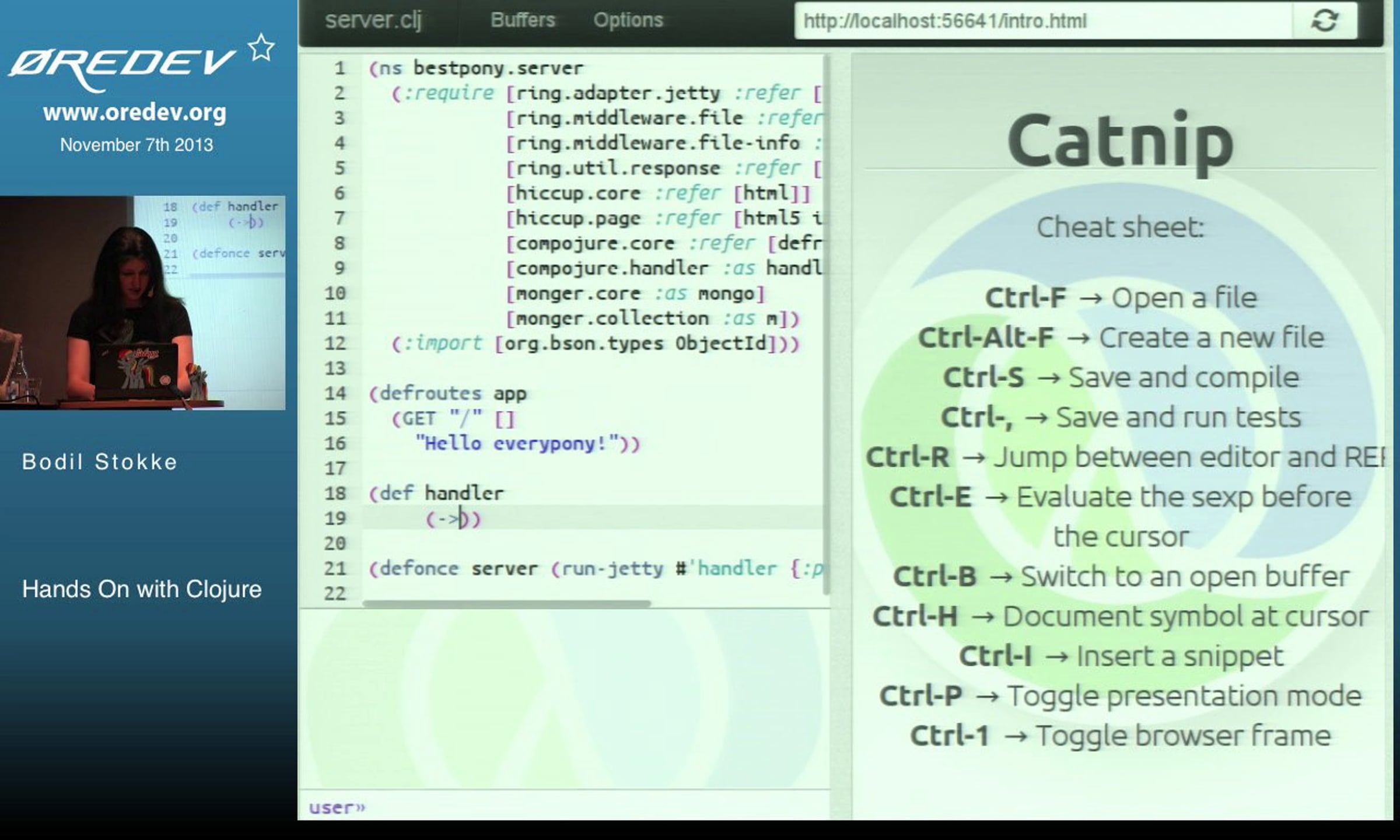
Task: Click the ring.adapter.jetty require line
Action: click(x=607, y=93)
